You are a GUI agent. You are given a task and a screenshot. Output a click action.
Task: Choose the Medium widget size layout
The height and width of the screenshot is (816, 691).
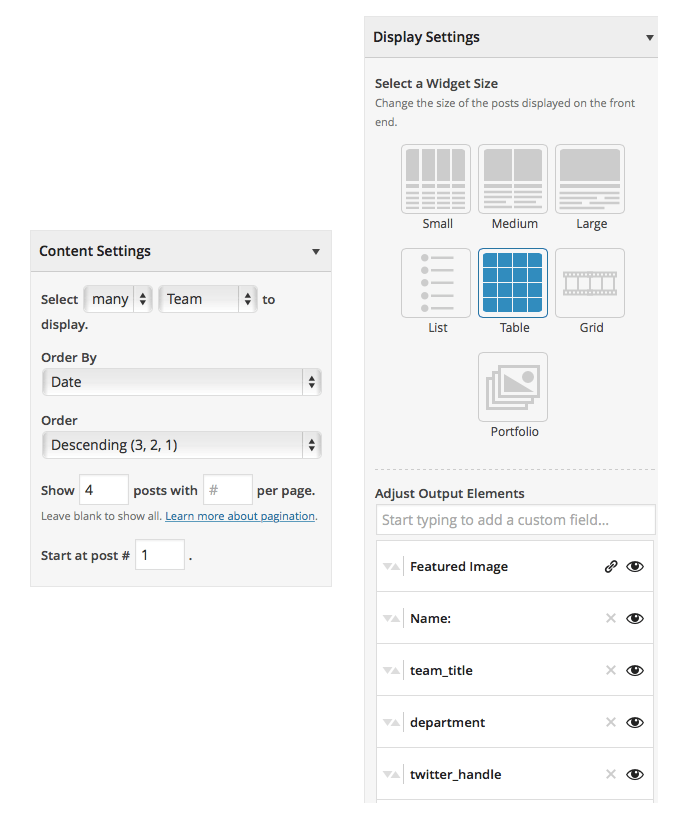coord(513,179)
